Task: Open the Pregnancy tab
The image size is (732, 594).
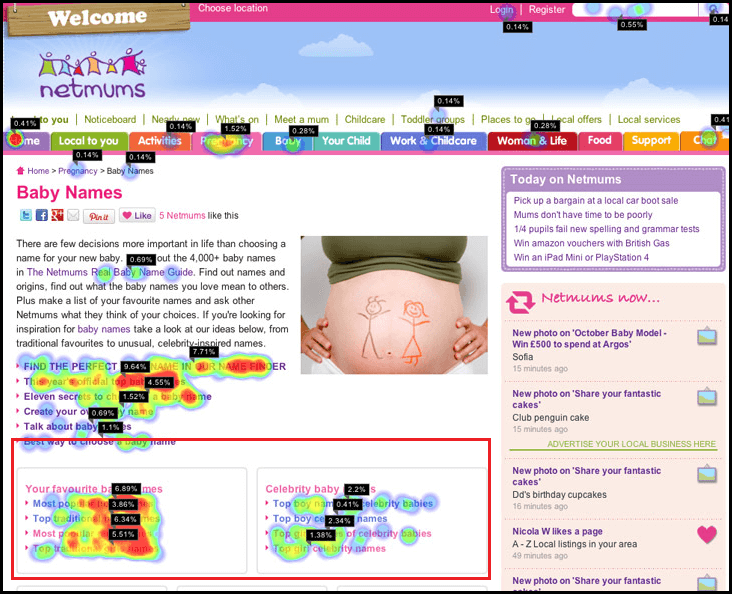Action: [x=227, y=141]
